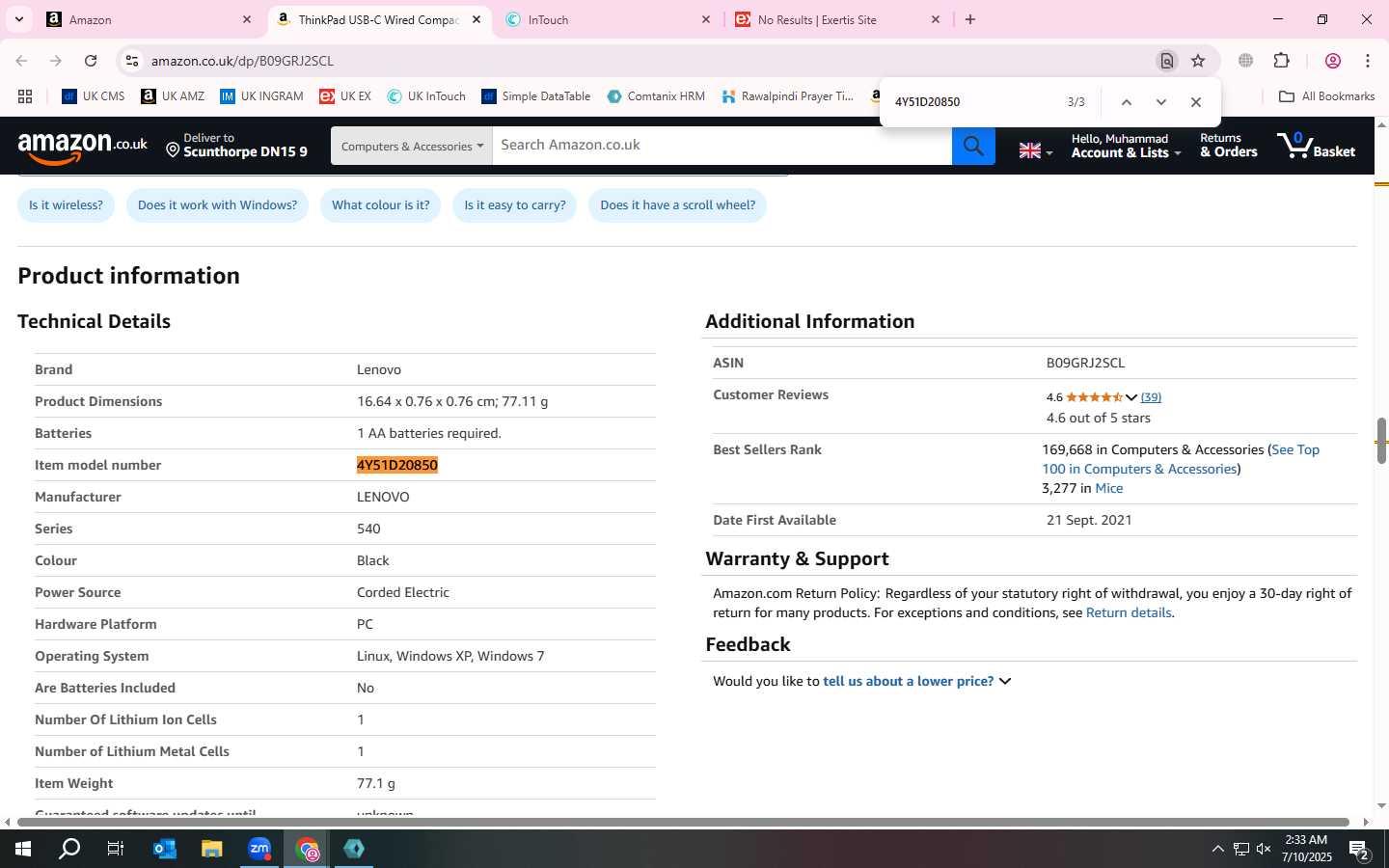Open the Return details link
1389x868 pixels.
[1129, 613]
